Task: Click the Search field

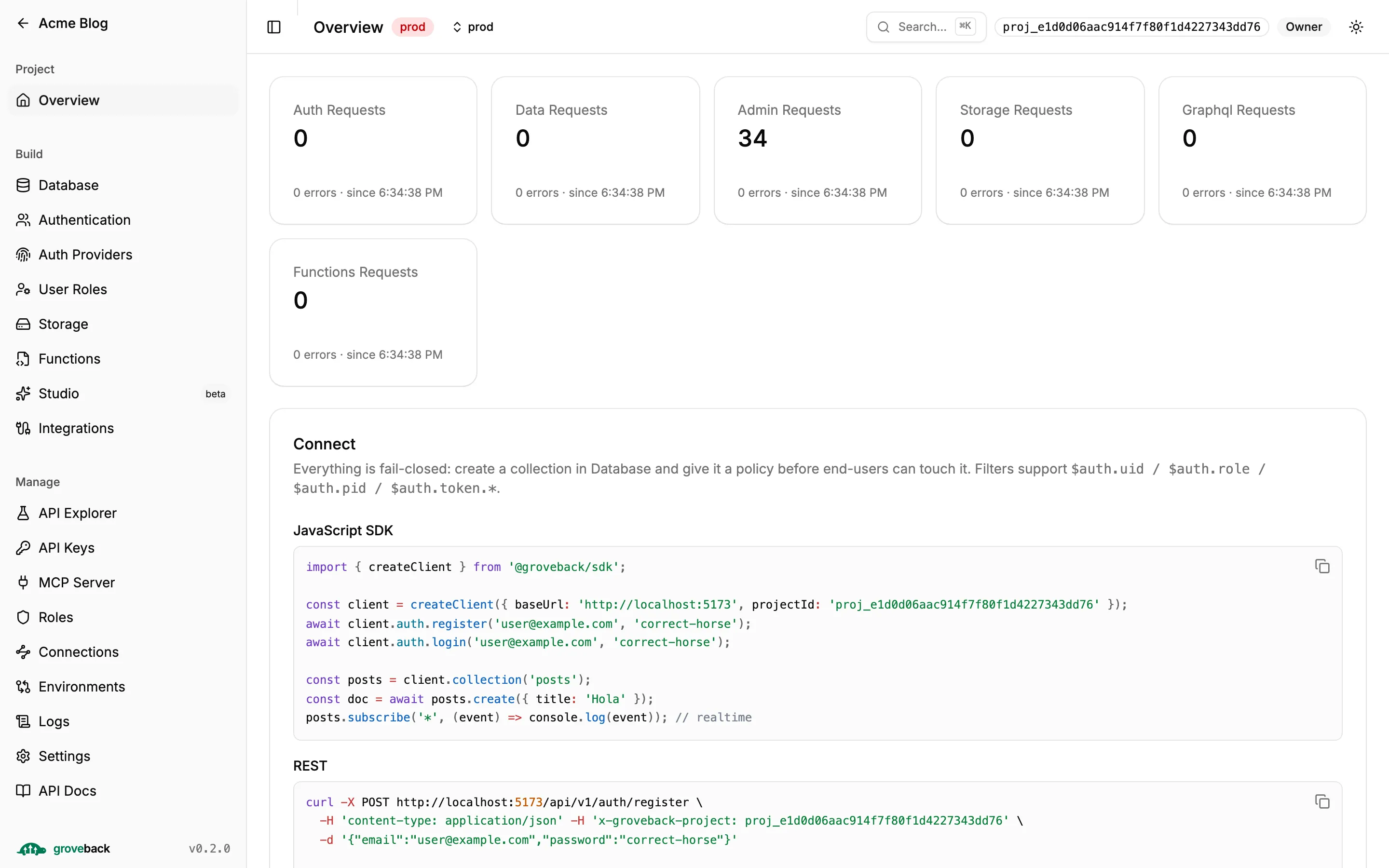Action: point(926,27)
